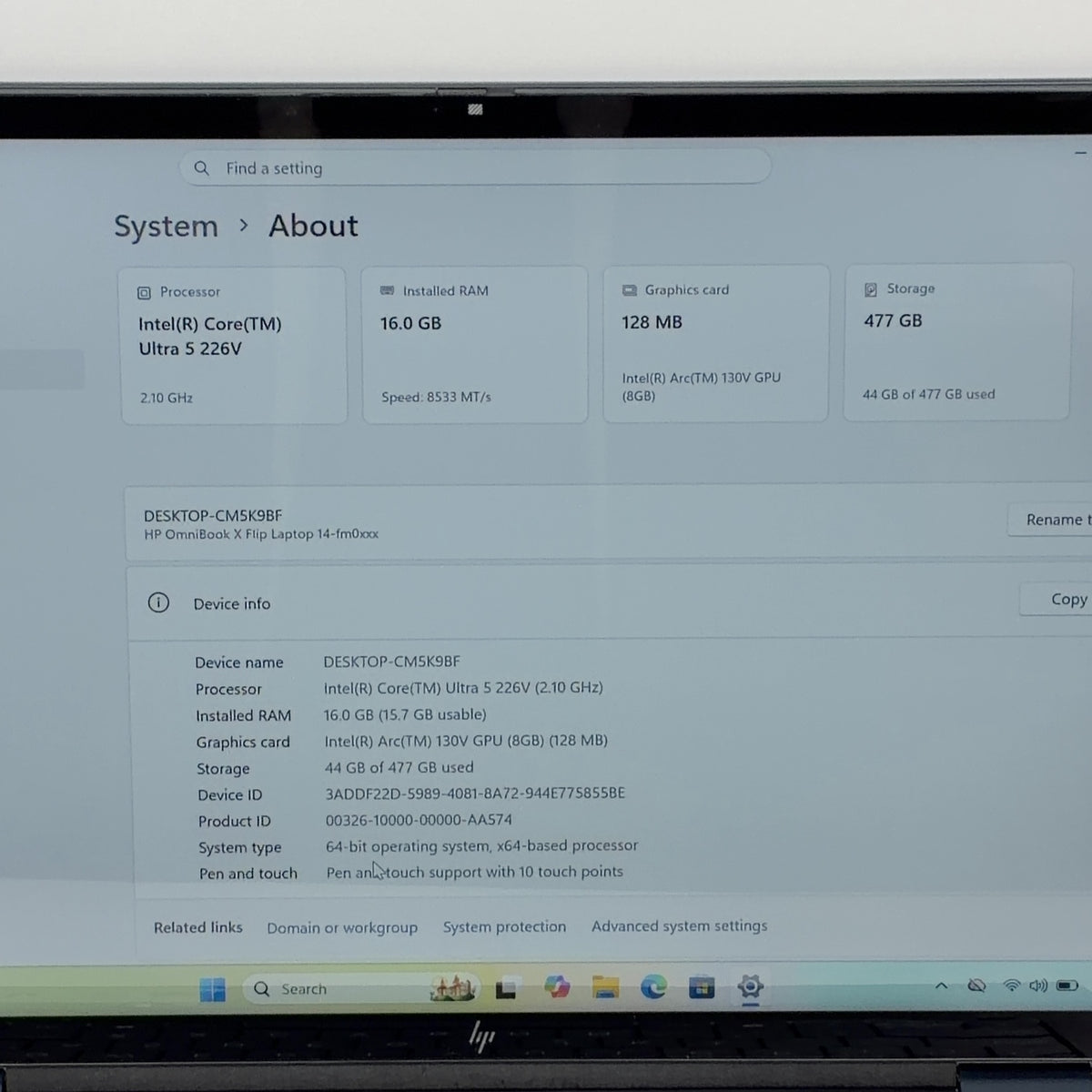Go back to System breadcrumb
This screenshot has height=1092, width=1092.
pyautogui.click(x=166, y=226)
